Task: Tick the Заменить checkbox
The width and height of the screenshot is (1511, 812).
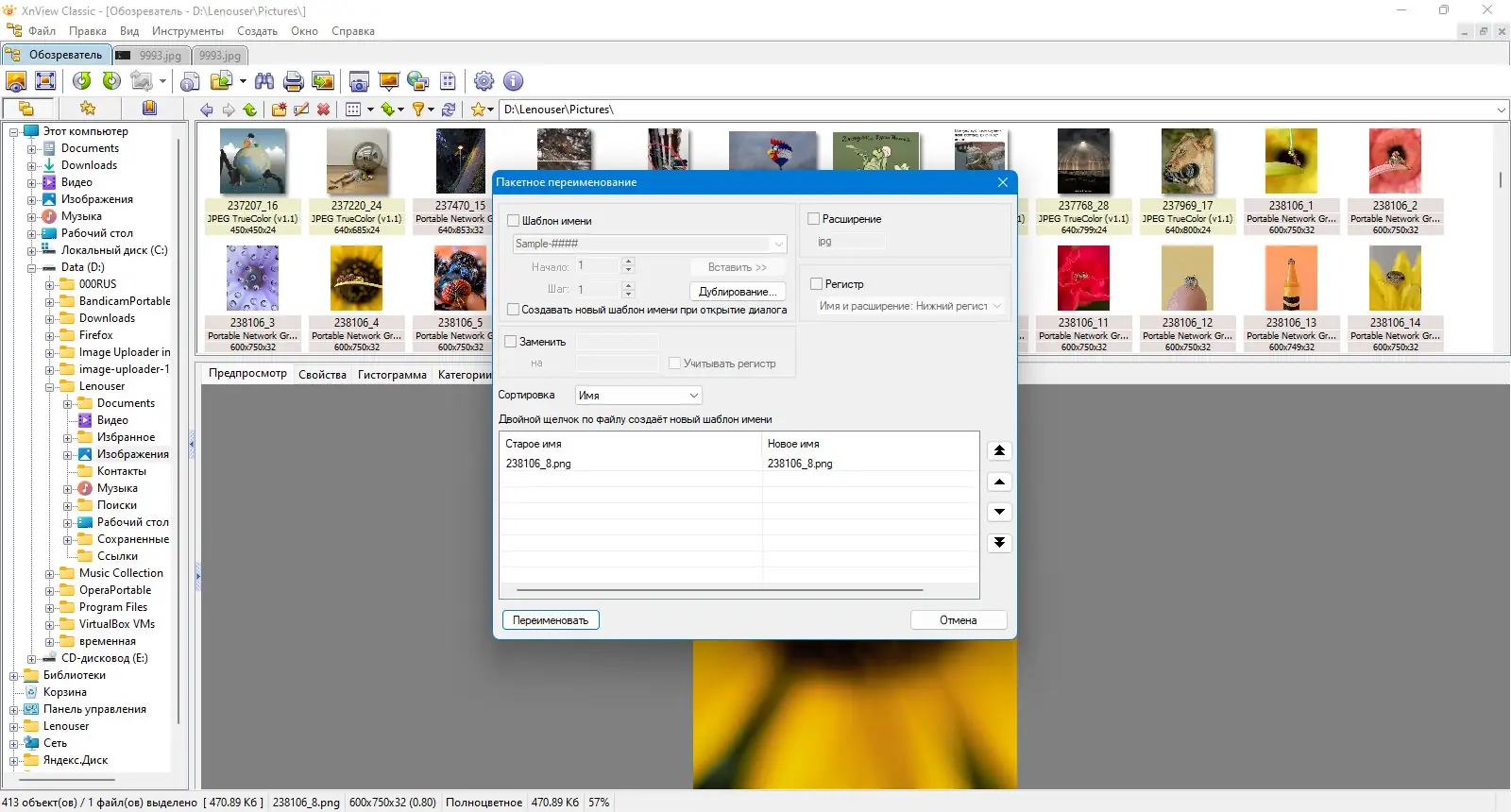Action: (x=511, y=342)
